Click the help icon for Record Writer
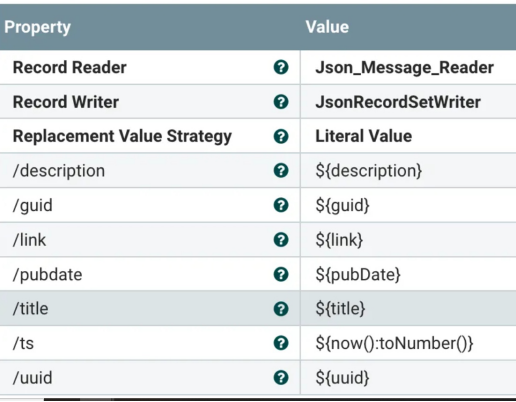The image size is (516, 402). coord(281,102)
